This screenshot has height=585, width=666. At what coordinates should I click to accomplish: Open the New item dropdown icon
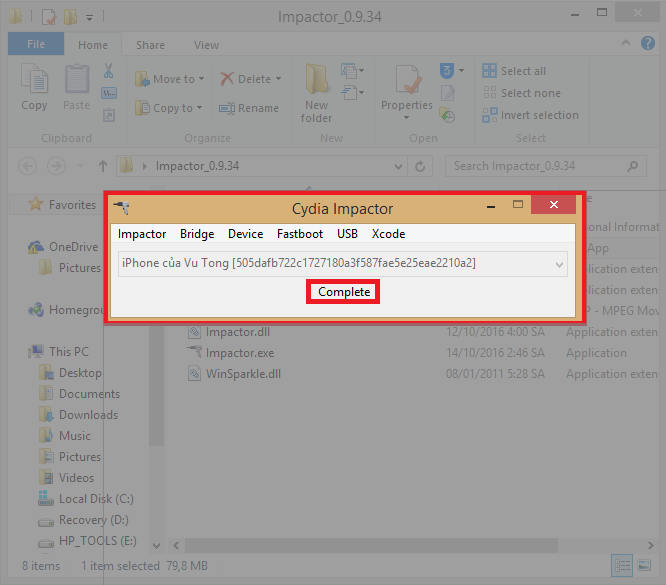[x=352, y=71]
